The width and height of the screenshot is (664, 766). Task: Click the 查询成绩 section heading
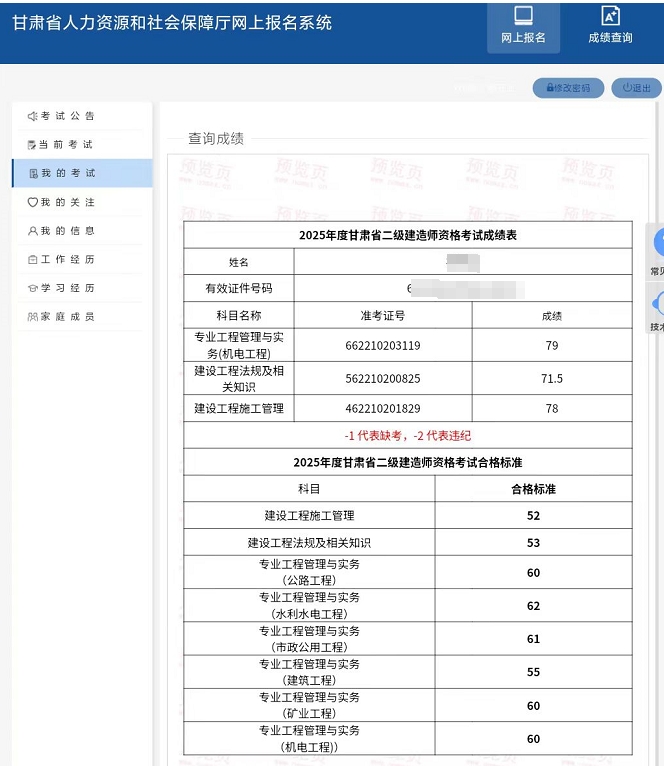tap(216, 139)
